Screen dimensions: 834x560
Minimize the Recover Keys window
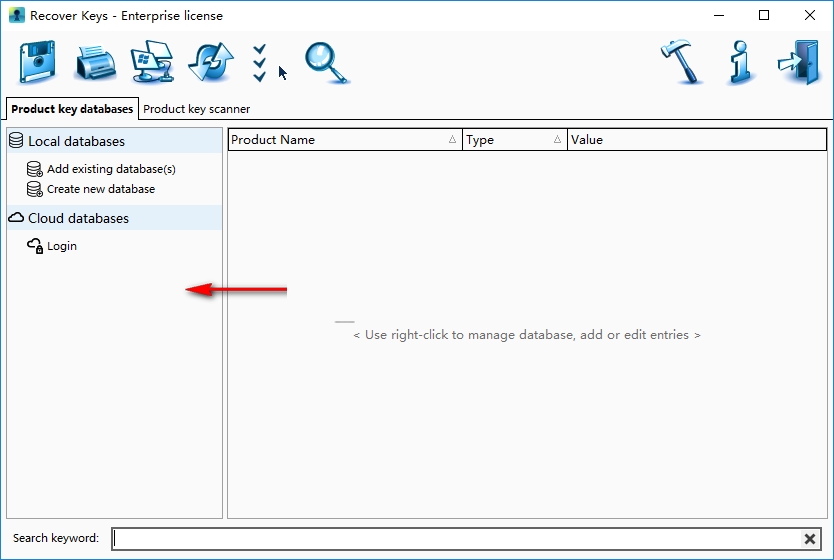[x=719, y=15]
